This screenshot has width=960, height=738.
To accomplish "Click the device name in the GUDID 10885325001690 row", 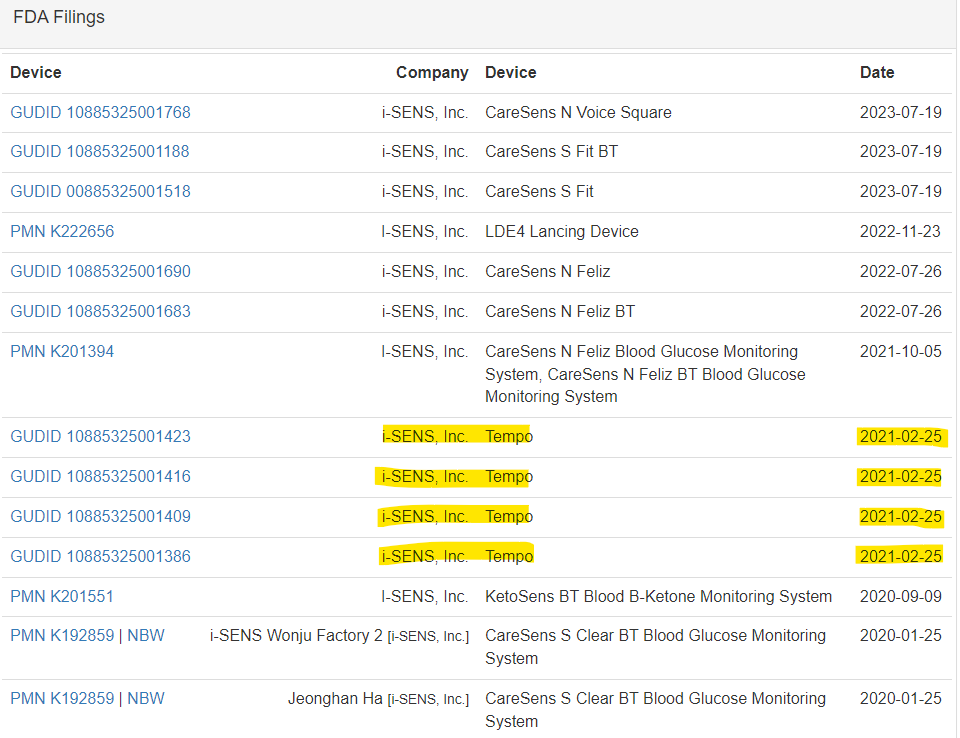I will (x=547, y=271).
